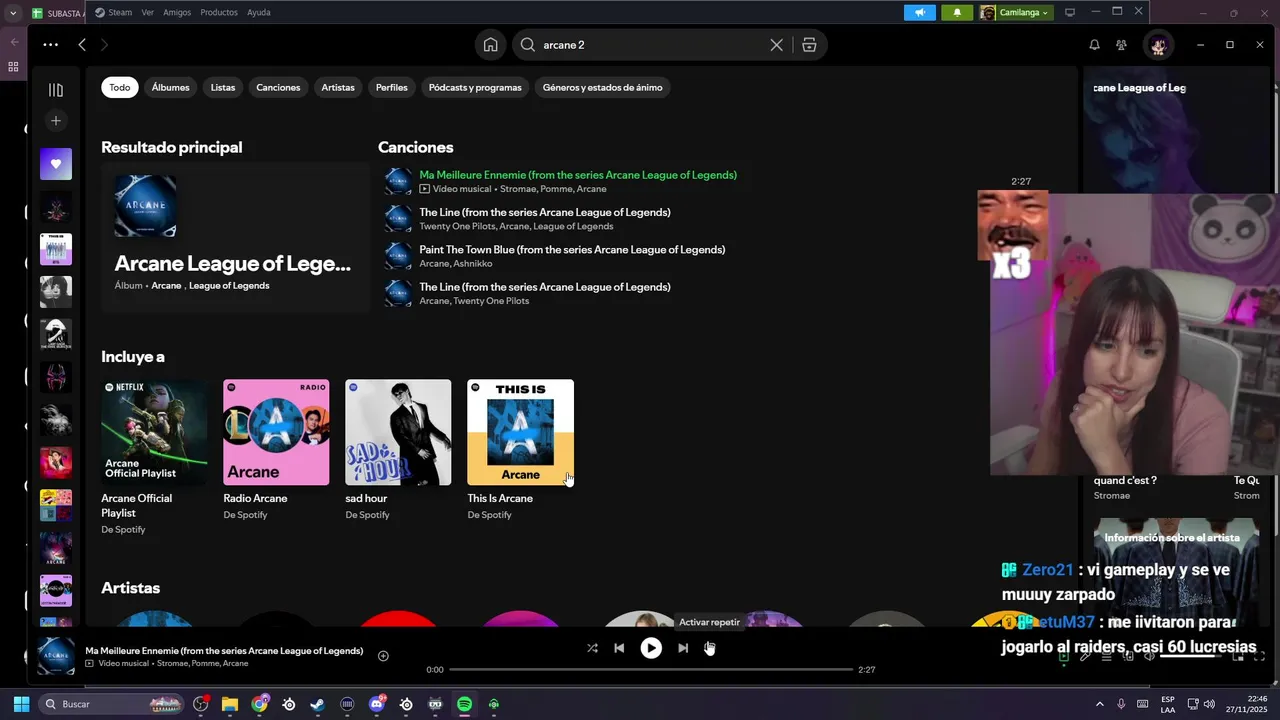Open Radio Arcane playlist card
The image size is (1280, 720).
276,451
